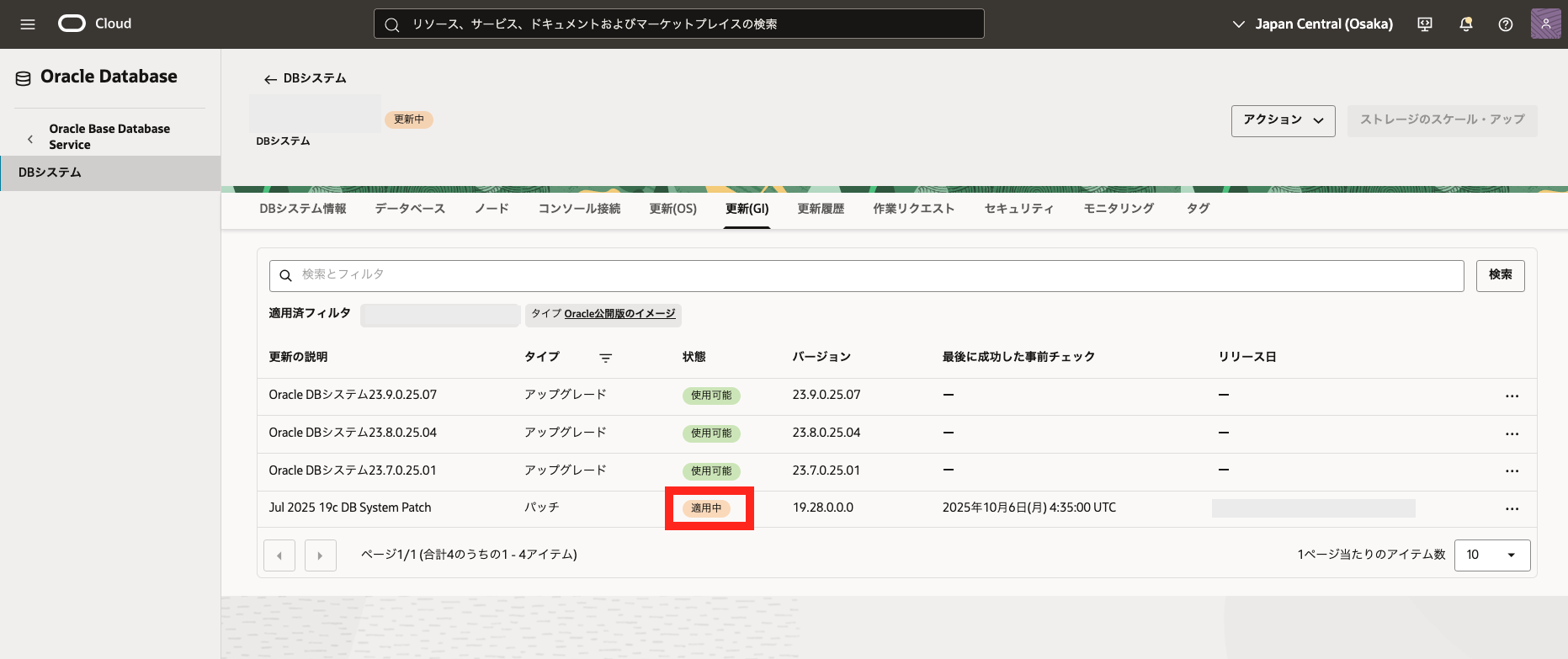1568x659 pixels.
Task: Open the notifications bell
Action: click(x=1465, y=24)
